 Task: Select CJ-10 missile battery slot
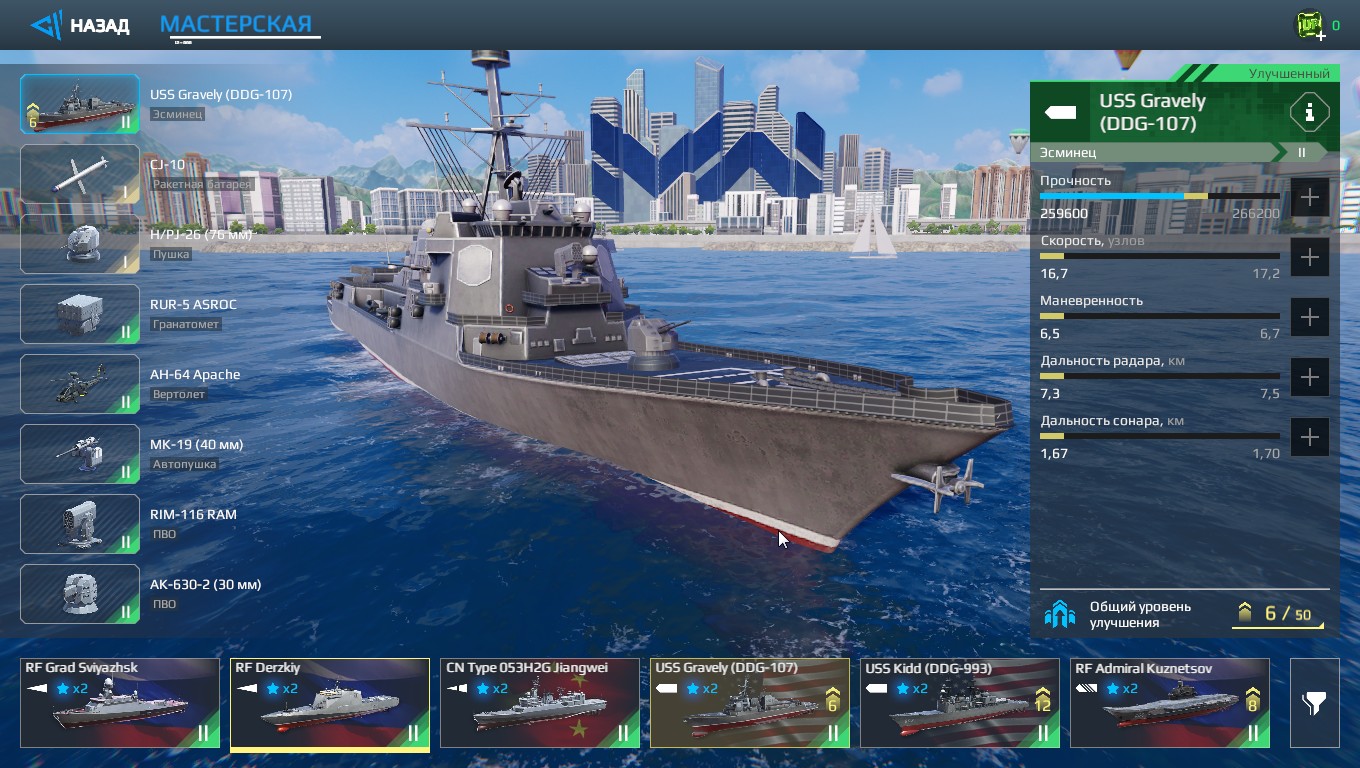[x=80, y=174]
